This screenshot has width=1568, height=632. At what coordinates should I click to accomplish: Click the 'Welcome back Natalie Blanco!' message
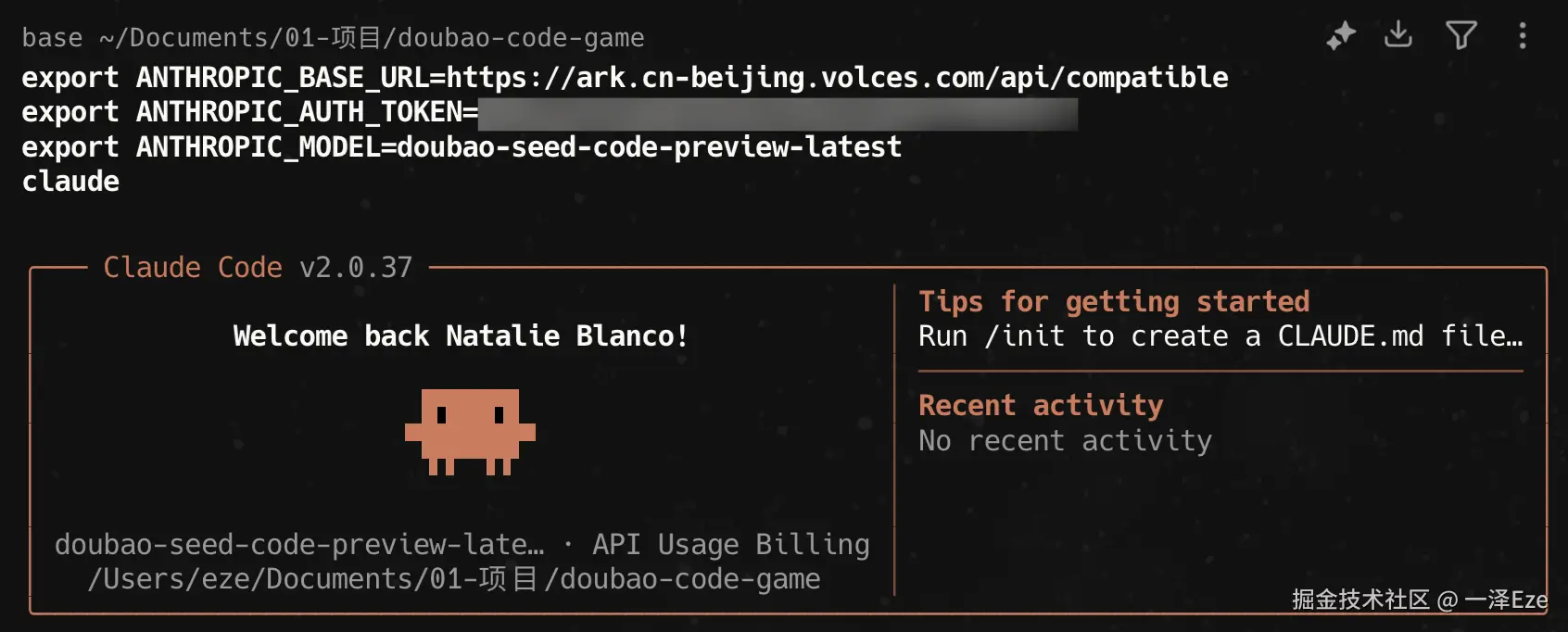point(461,335)
